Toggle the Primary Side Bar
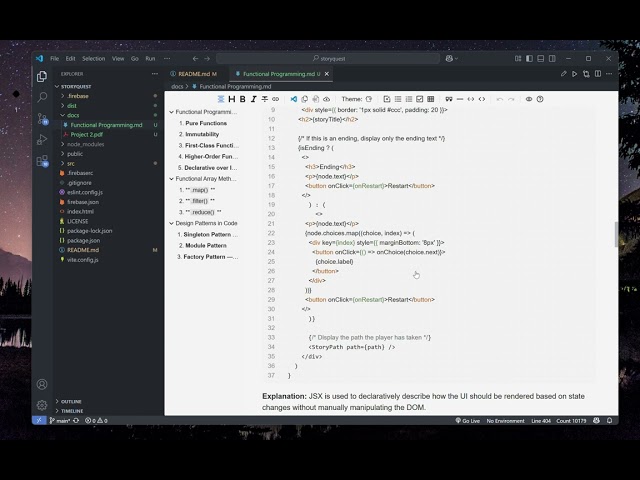Viewport: 640px width, 480px height. click(529, 59)
